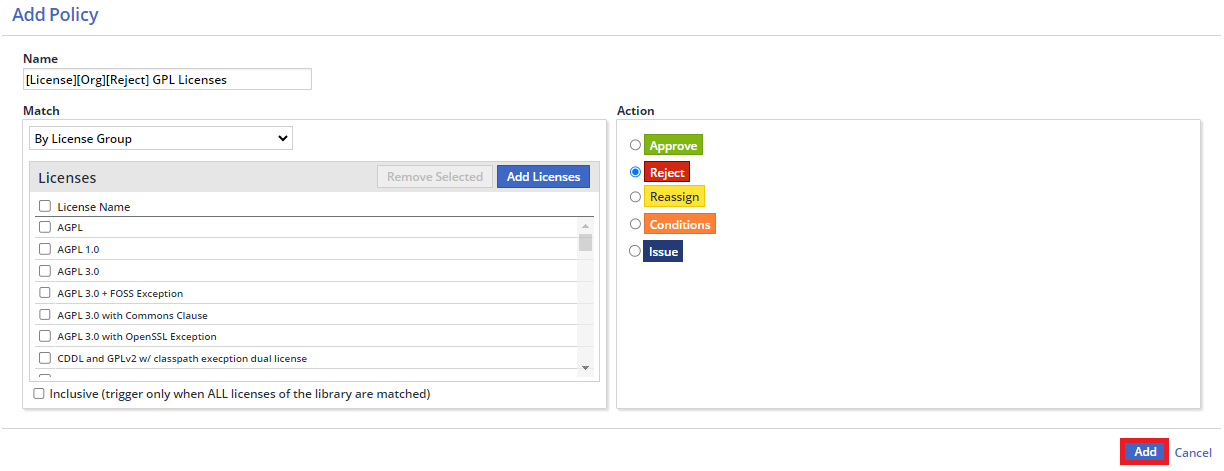Select the Reassign action radio button
Screen dimensions: 1224x471
click(x=635, y=197)
